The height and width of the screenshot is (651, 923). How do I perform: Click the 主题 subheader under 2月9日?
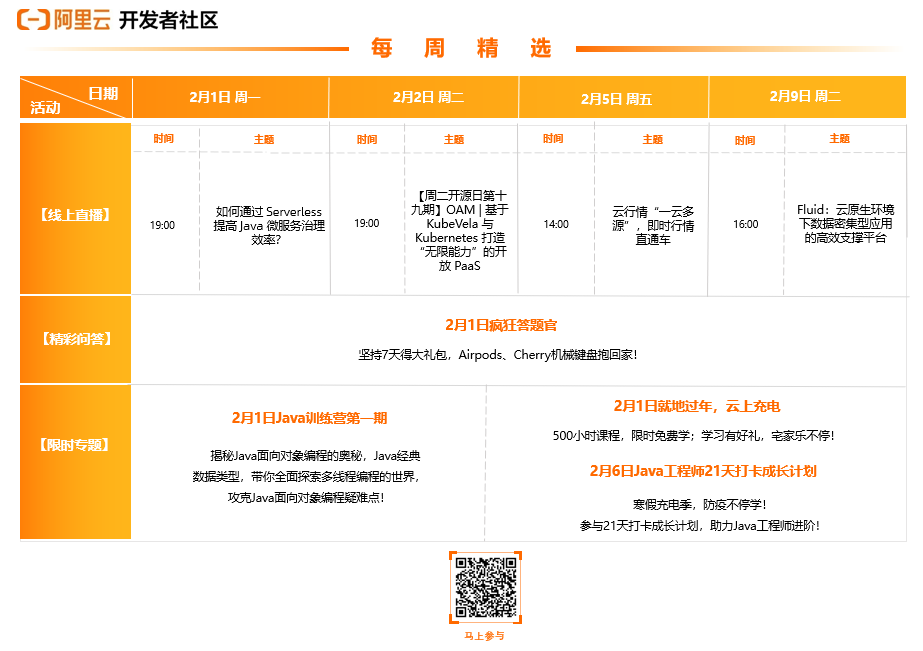tap(840, 139)
